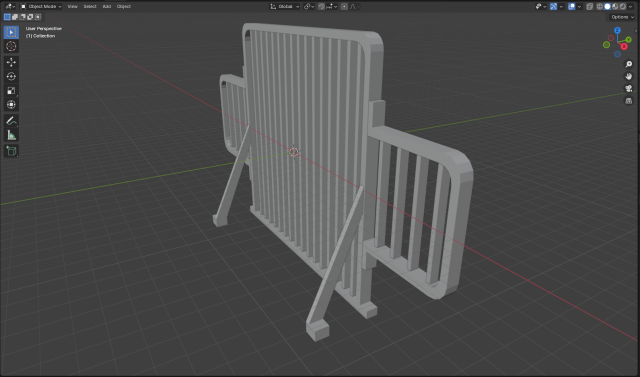Viewport: 640px width, 377px height.
Task: Click the 3D cursor at the origin
Action: click(293, 152)
